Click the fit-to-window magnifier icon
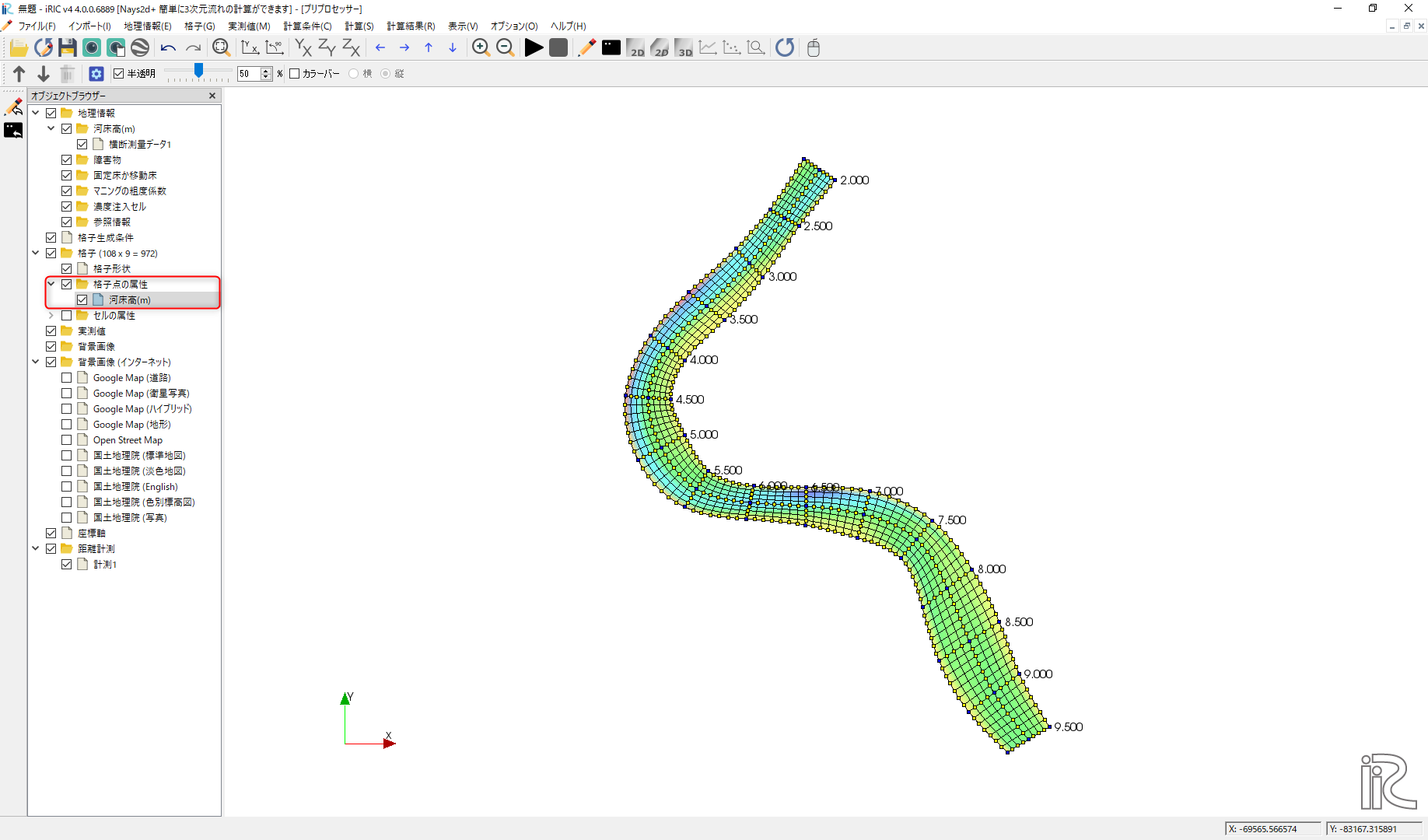1428x840 pixels. 221,48
